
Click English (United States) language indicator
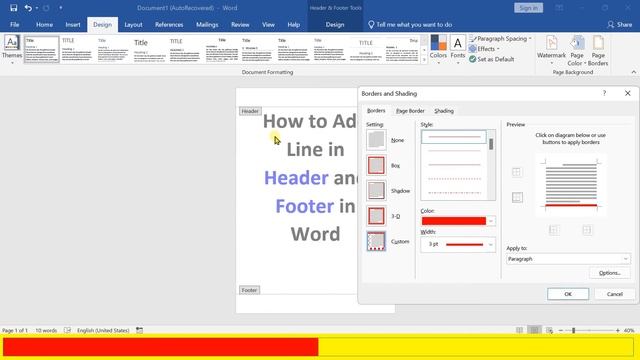[103, 330]
